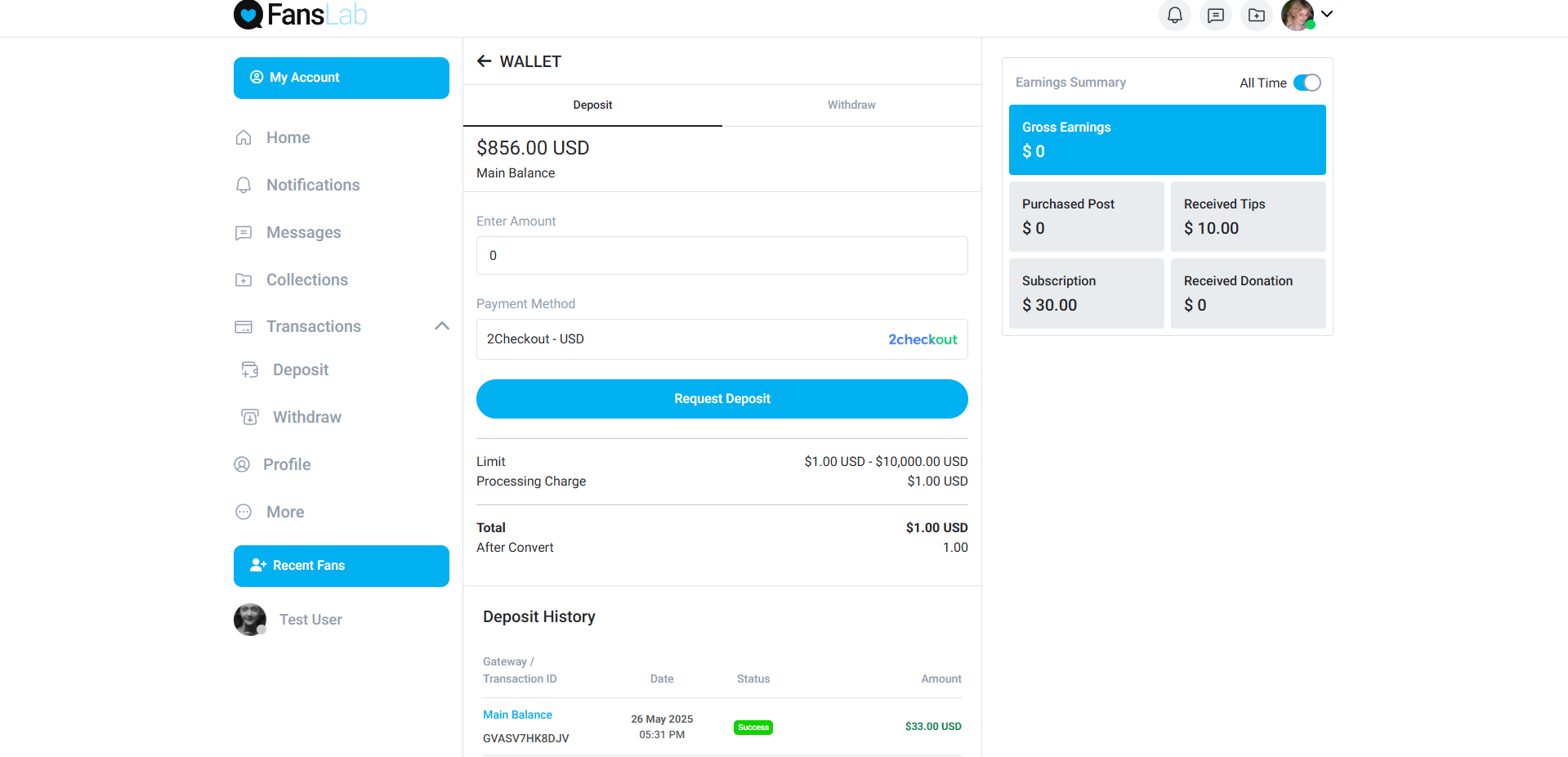1568x757 pixels.
Task: Click the back arrow beside WALLET
Action: coord(484,61)
